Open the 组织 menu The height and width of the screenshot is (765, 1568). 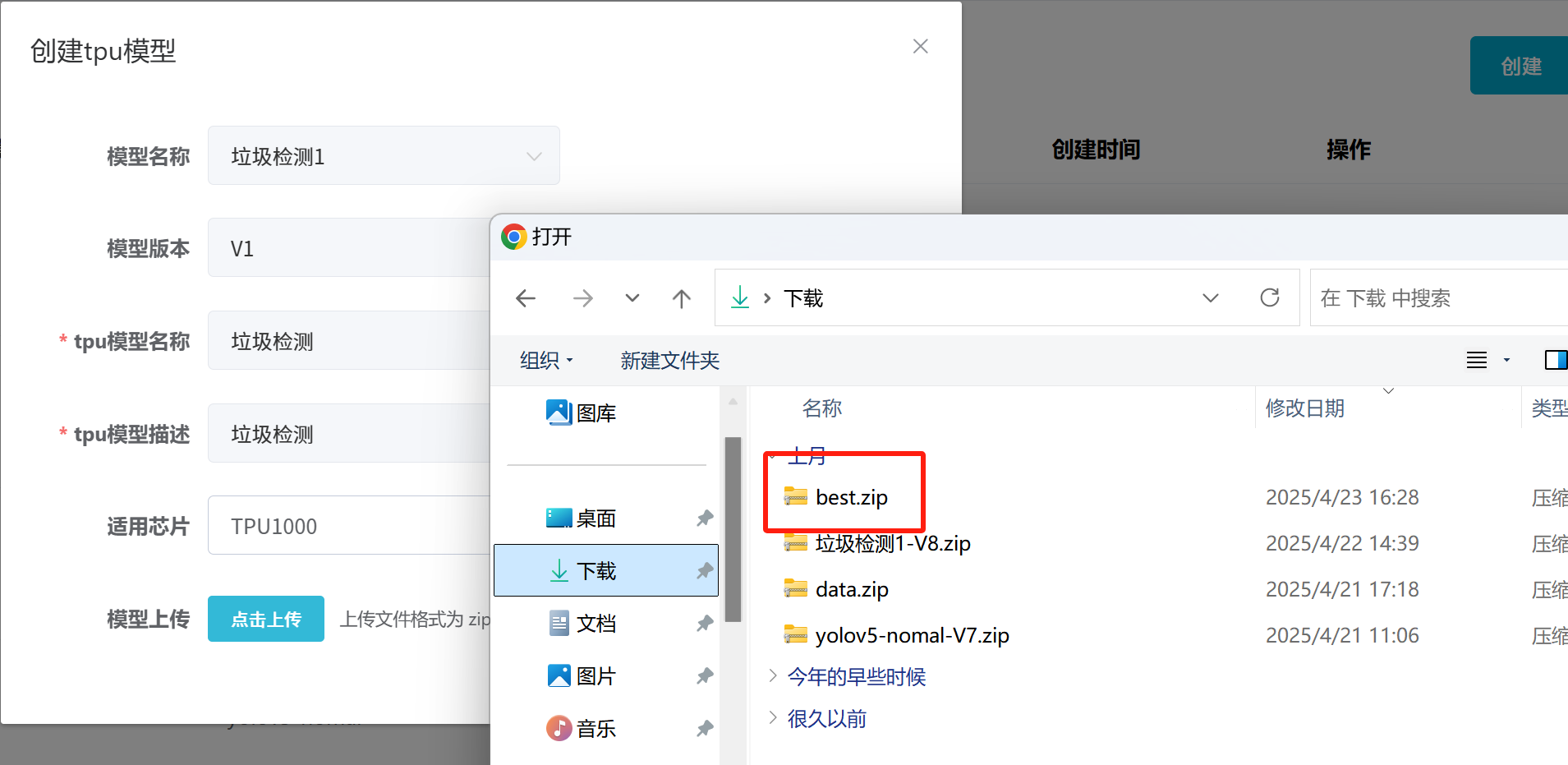point(545,361)
